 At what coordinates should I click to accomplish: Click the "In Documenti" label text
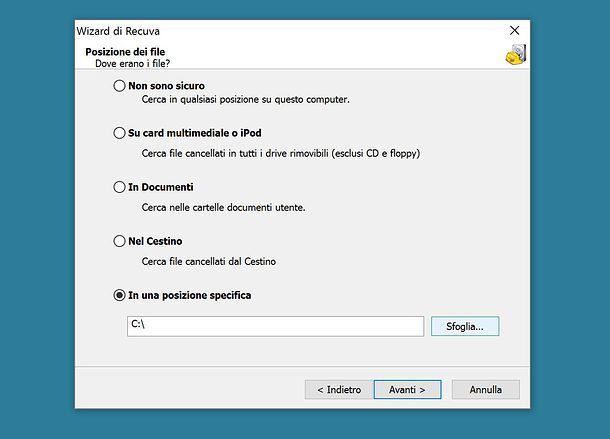click(x=161, y=187)
